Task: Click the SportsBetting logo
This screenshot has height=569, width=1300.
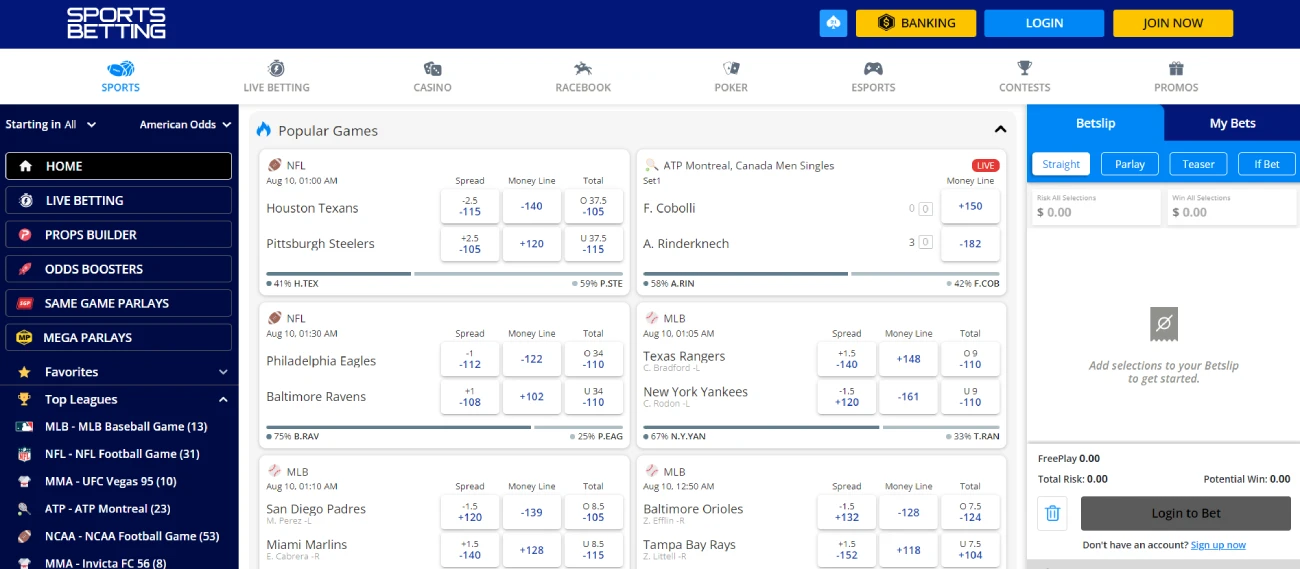Action: [x=116, y=23]
